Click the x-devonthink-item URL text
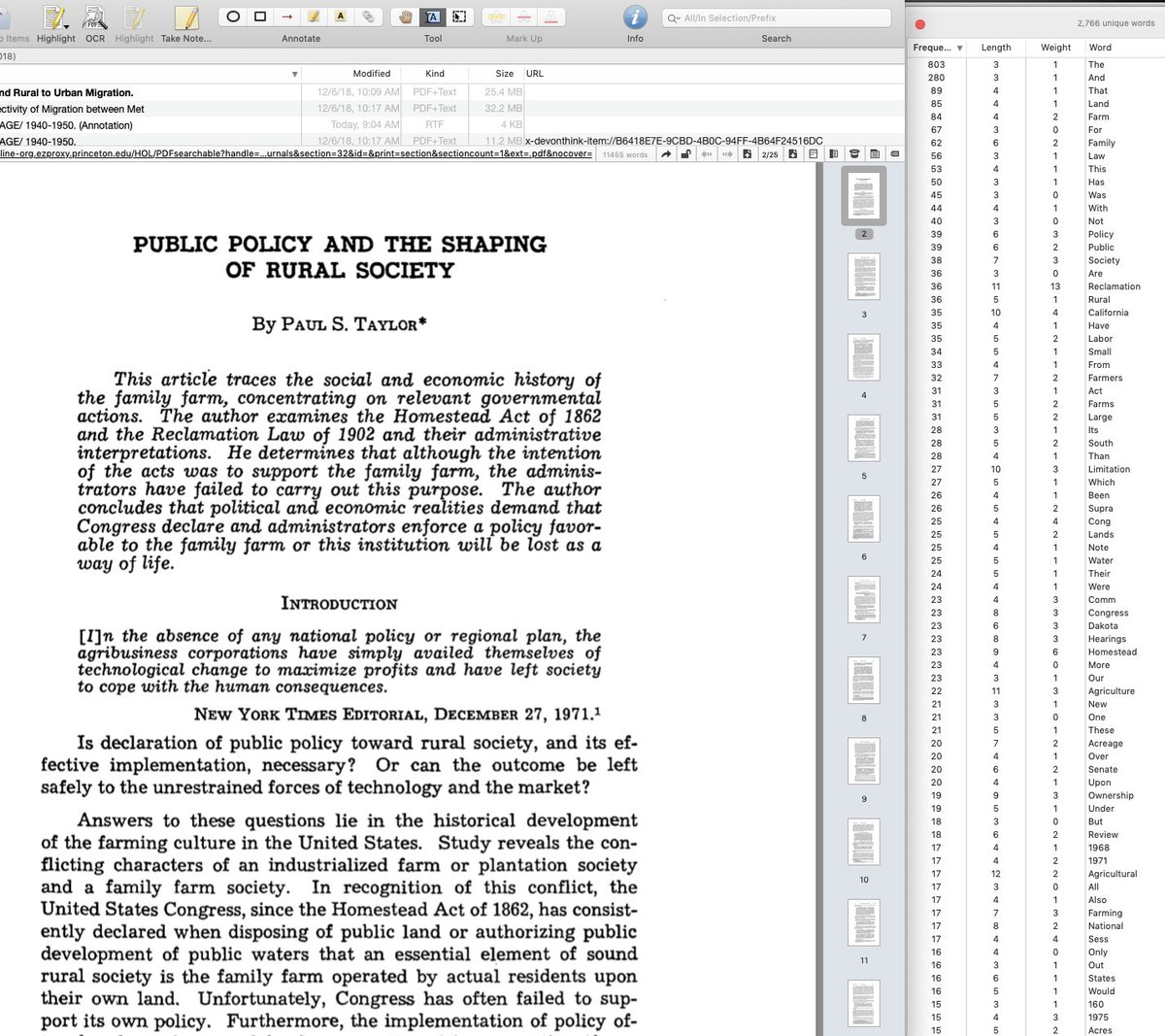Viewport: 1165px width, 1036px height. pyautogui.click(x=674, y=141)
